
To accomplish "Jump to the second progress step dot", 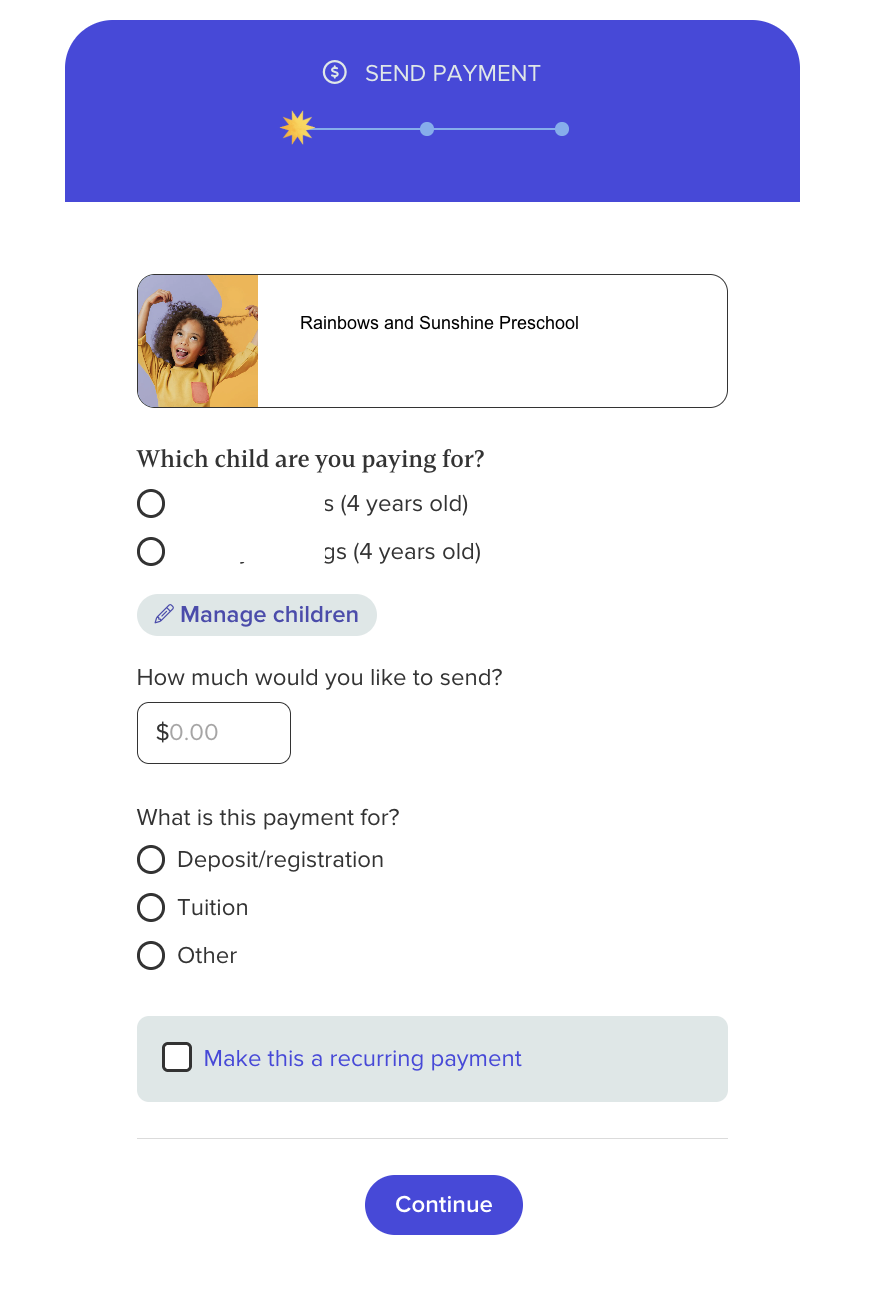I will pos(427,129).
